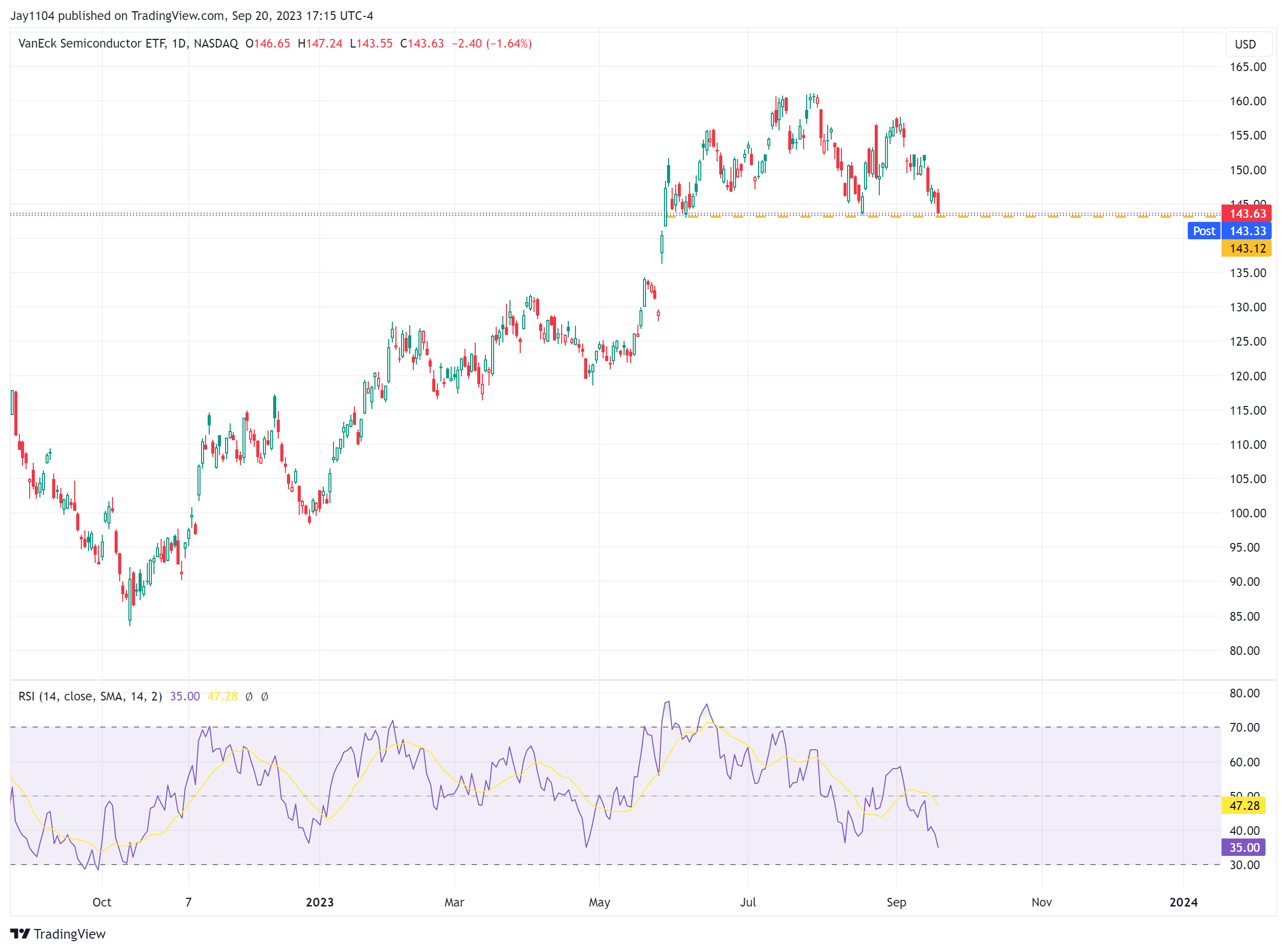This screenshot has height=952, width=1287.
Task: Click the Jul label on time axis
Action: [748, 902]
